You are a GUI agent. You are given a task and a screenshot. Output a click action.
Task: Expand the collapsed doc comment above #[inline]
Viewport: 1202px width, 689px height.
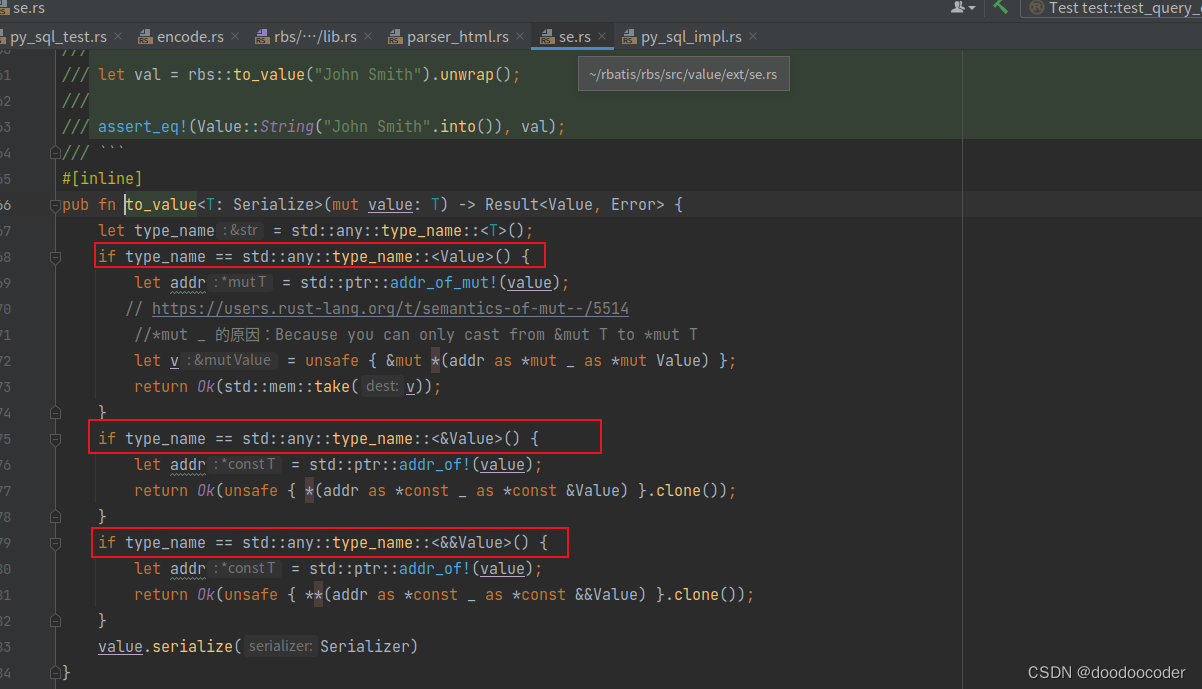[56, 151]
